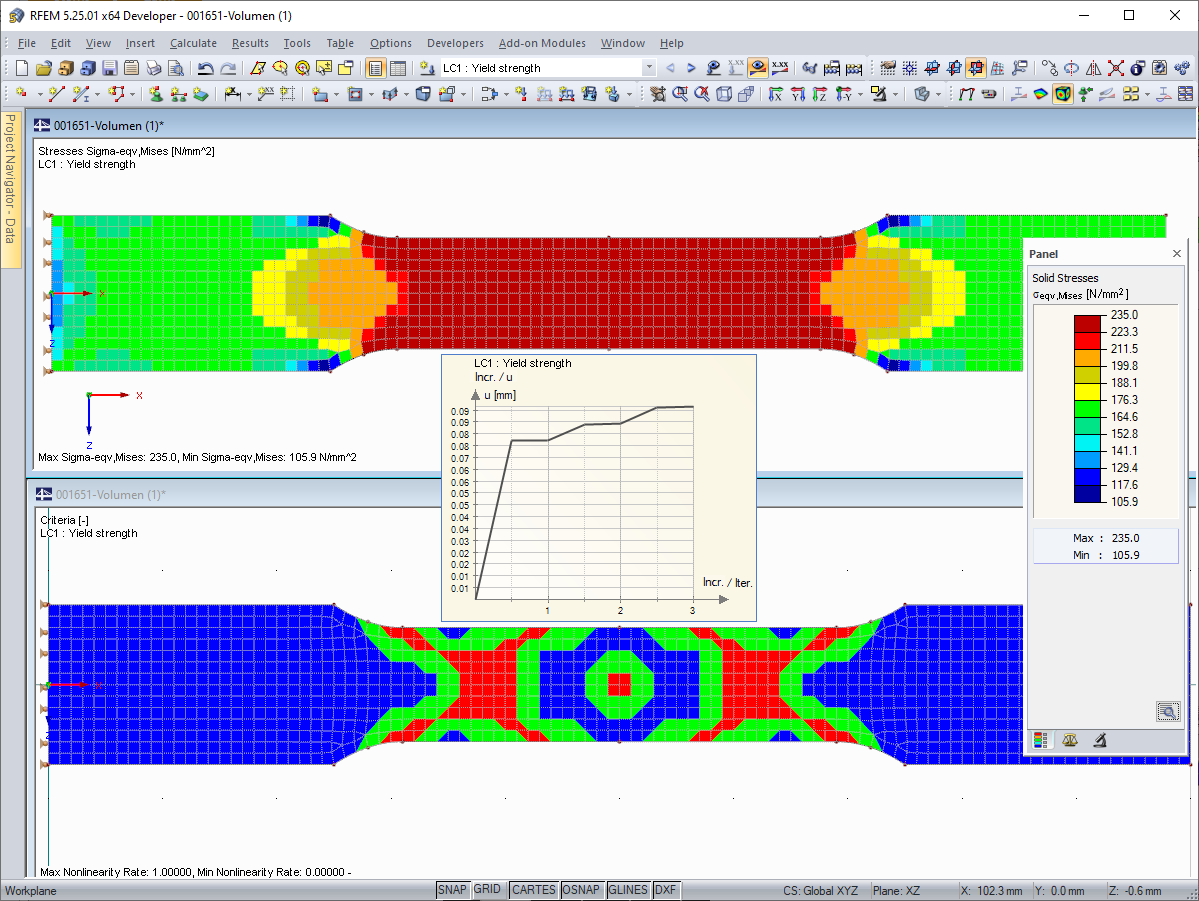
Task: Click the color scale list icon in the Panel
Action: coord(1042,740)
